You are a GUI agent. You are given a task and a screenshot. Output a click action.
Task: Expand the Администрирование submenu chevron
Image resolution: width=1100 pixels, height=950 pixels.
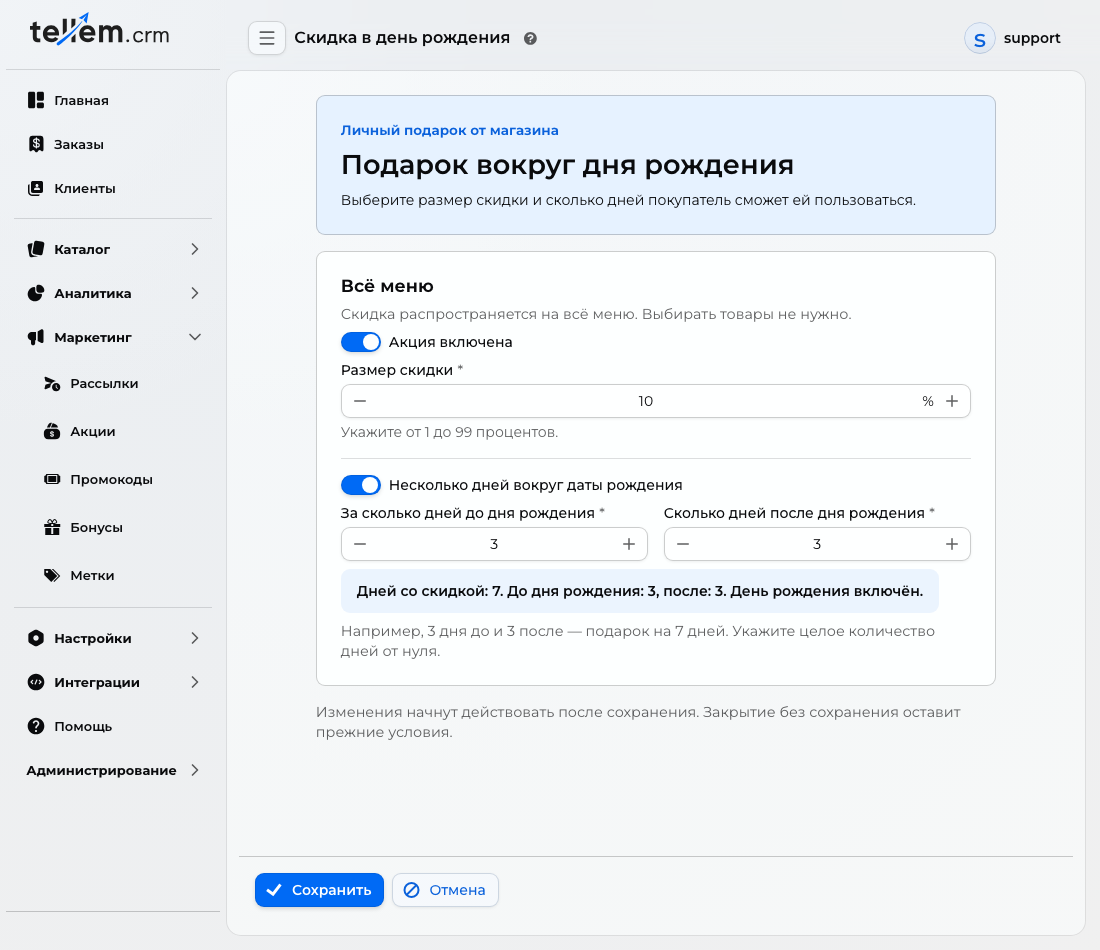click(x=194, y=770)
